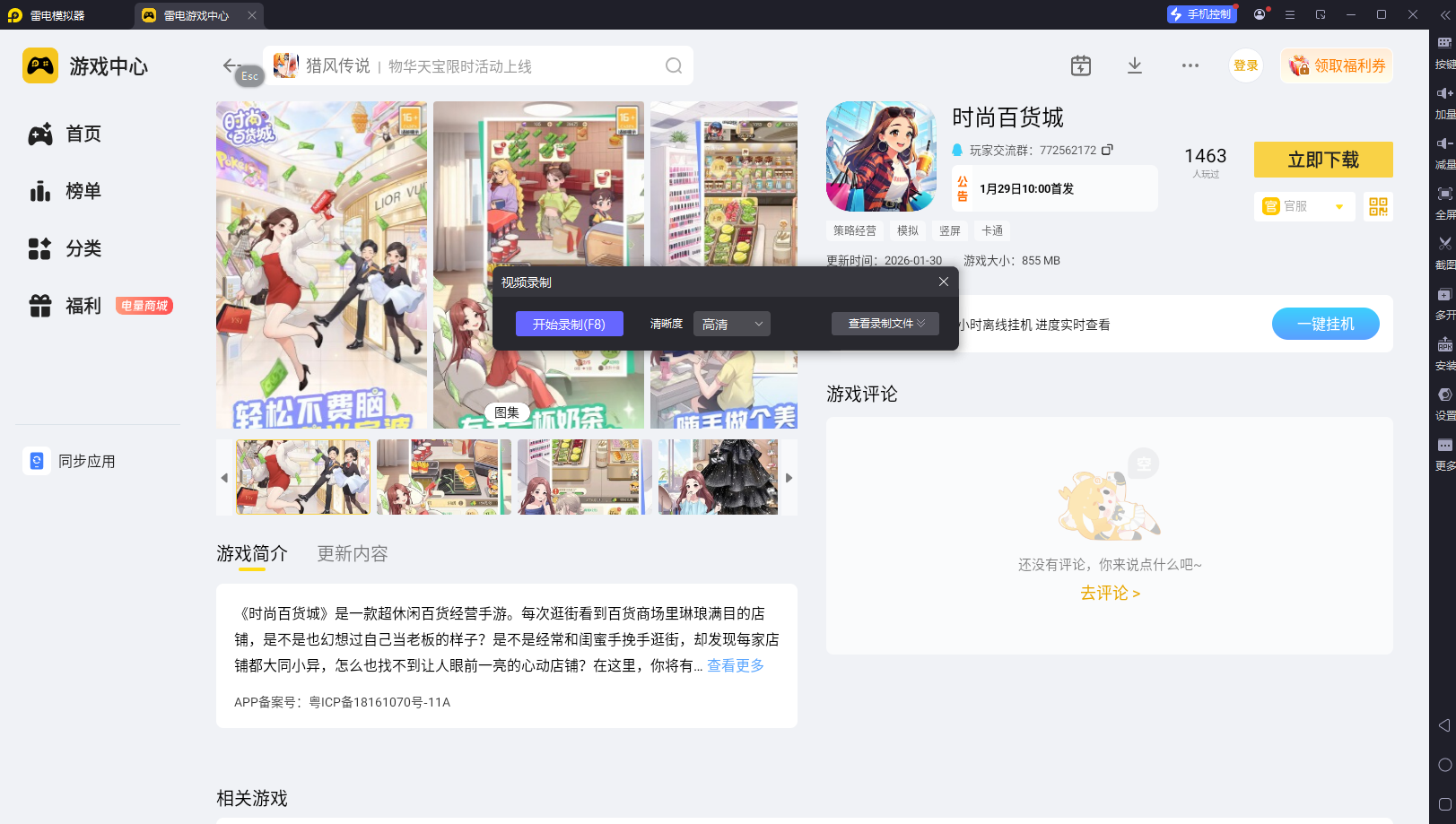
Task: Install an APK via the sidebar icon
Action: coord(1444,343)
